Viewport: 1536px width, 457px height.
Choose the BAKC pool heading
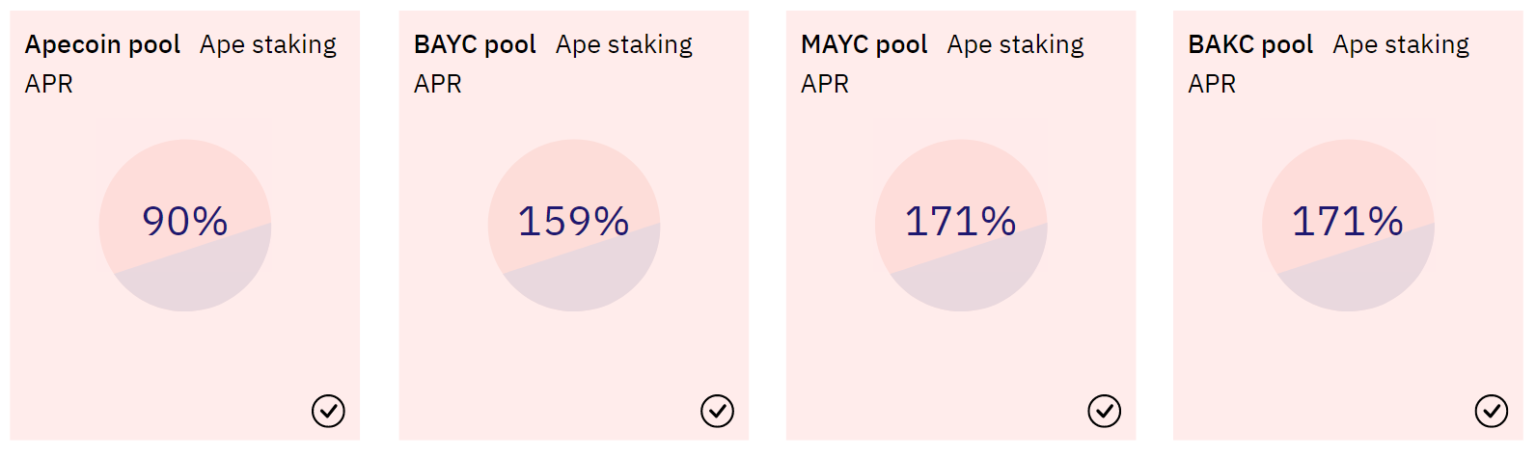1250,45
